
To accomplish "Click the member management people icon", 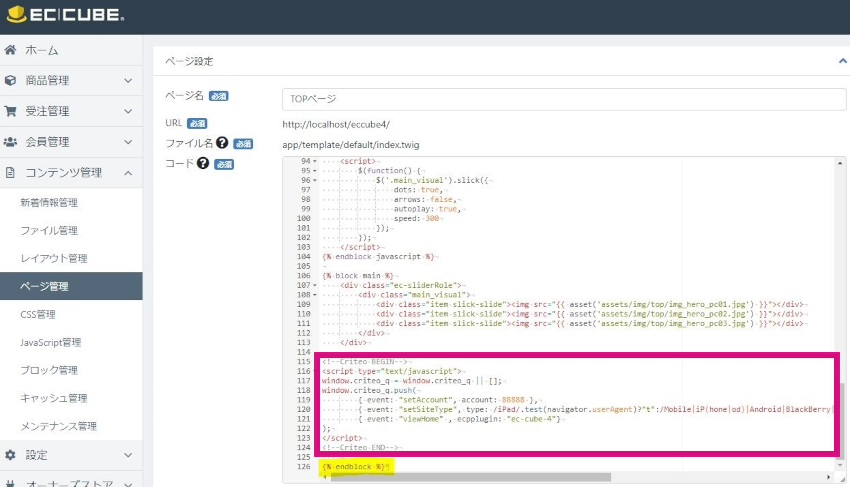I will click(10, 142).
